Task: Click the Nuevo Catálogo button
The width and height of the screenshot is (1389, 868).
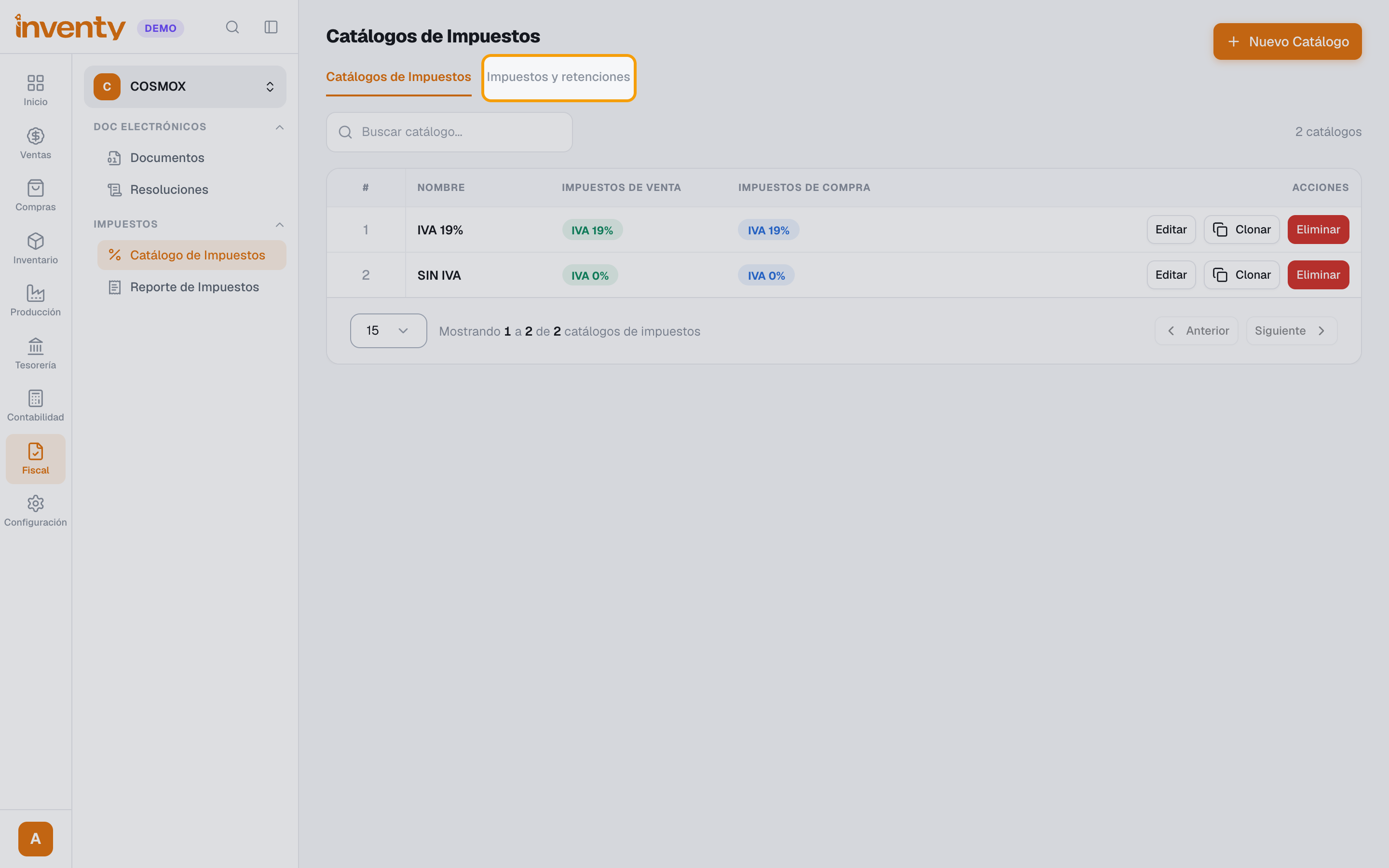Action: click(x=1287, y=41)
